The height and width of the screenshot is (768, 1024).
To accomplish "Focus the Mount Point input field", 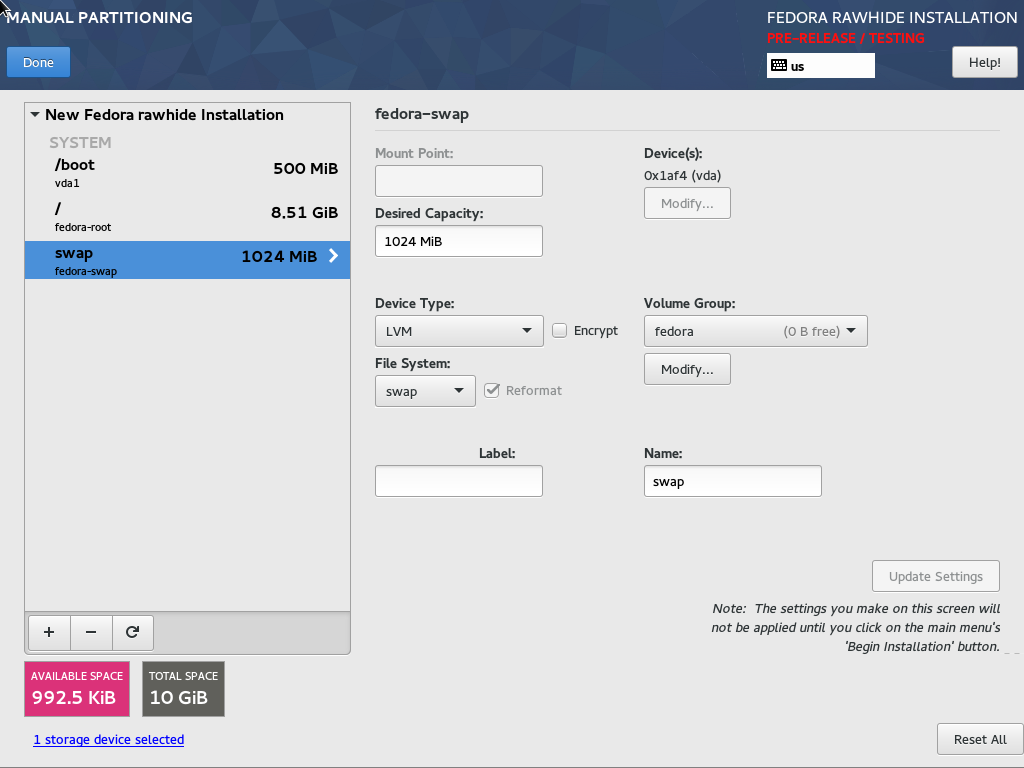I will (459, 181).
